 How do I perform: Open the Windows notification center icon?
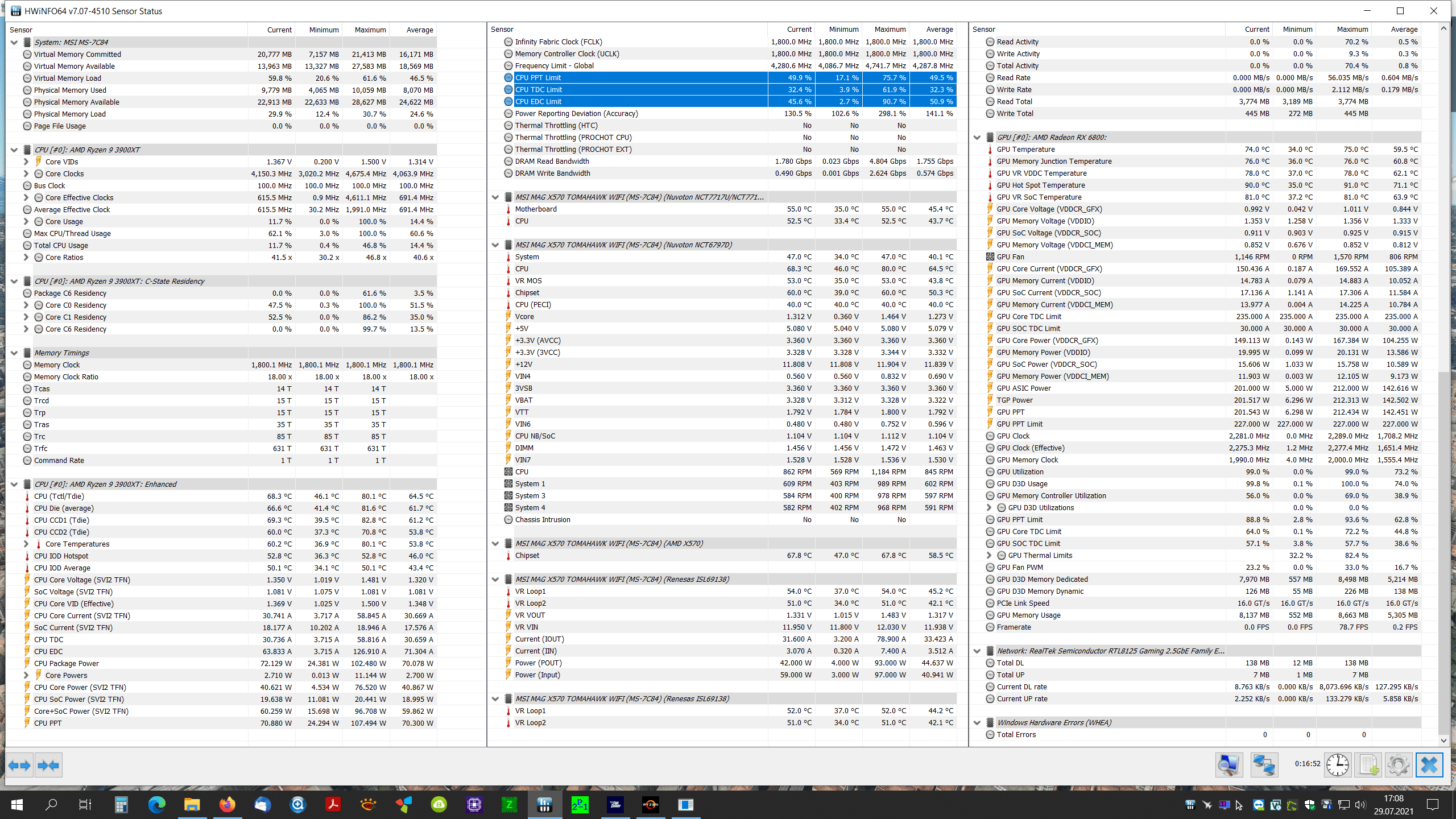[1433, 804]
